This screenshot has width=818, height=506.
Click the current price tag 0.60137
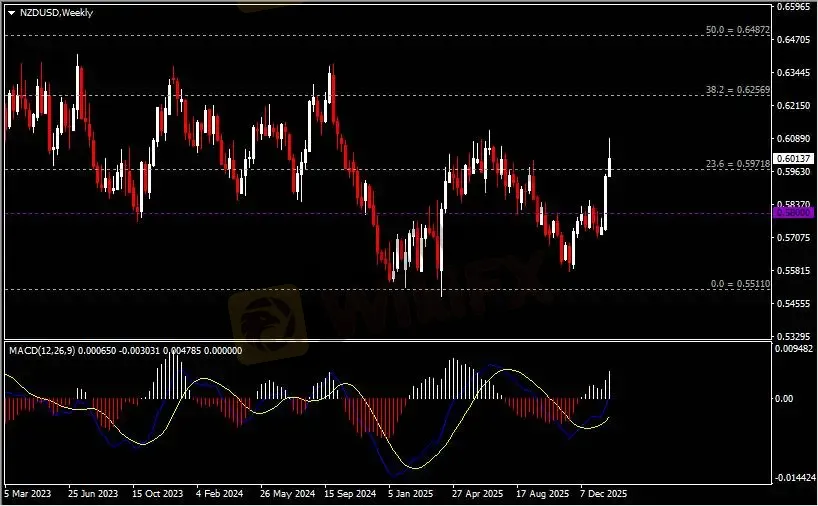click(795, 158)
